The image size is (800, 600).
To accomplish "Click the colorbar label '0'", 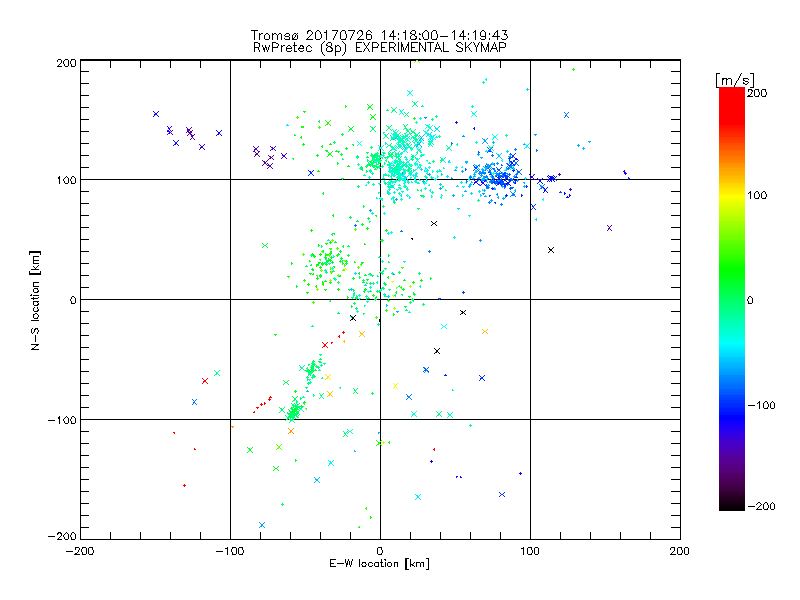I will (x=750, y=300).
